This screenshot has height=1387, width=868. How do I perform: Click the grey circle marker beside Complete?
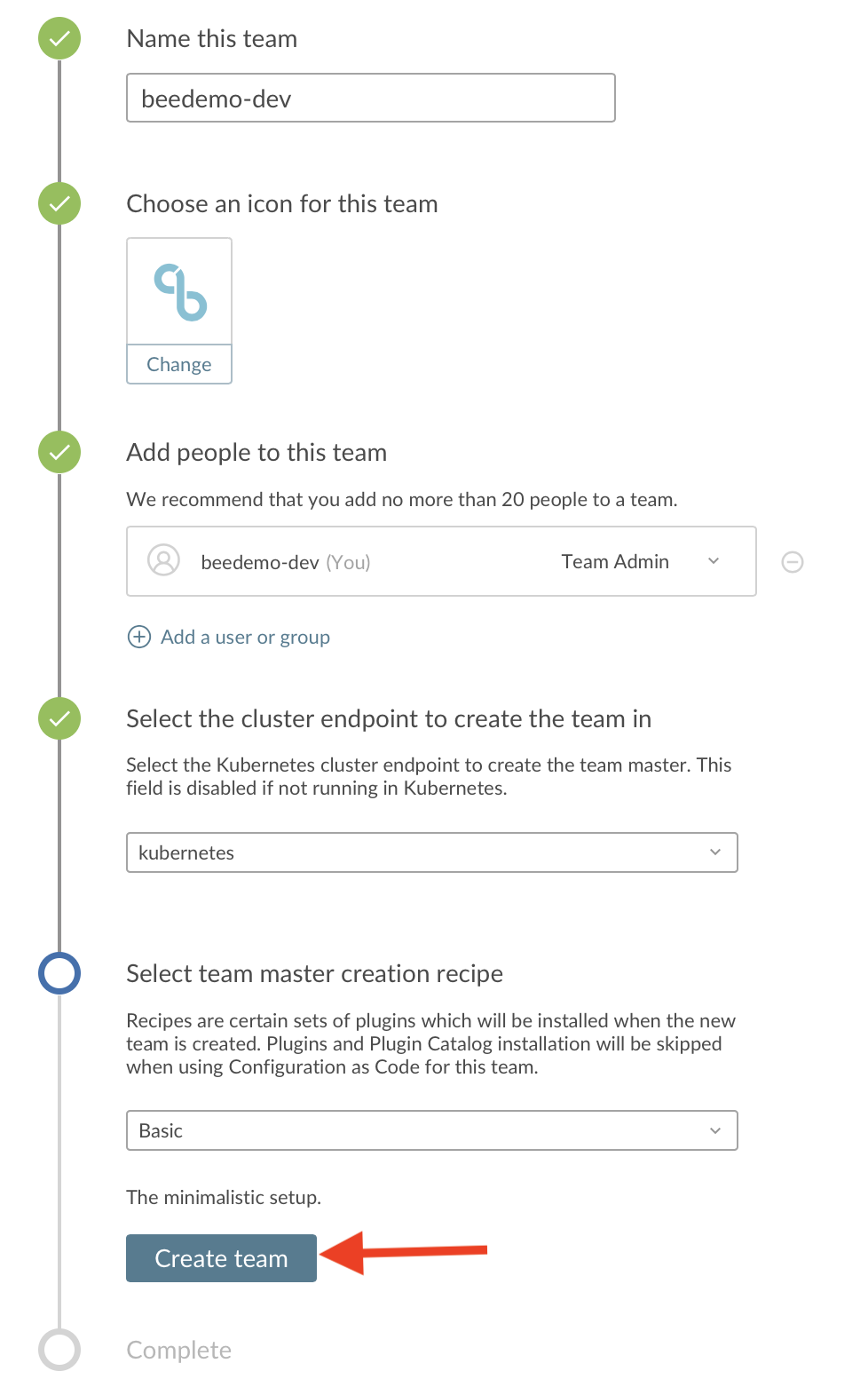59,1350
